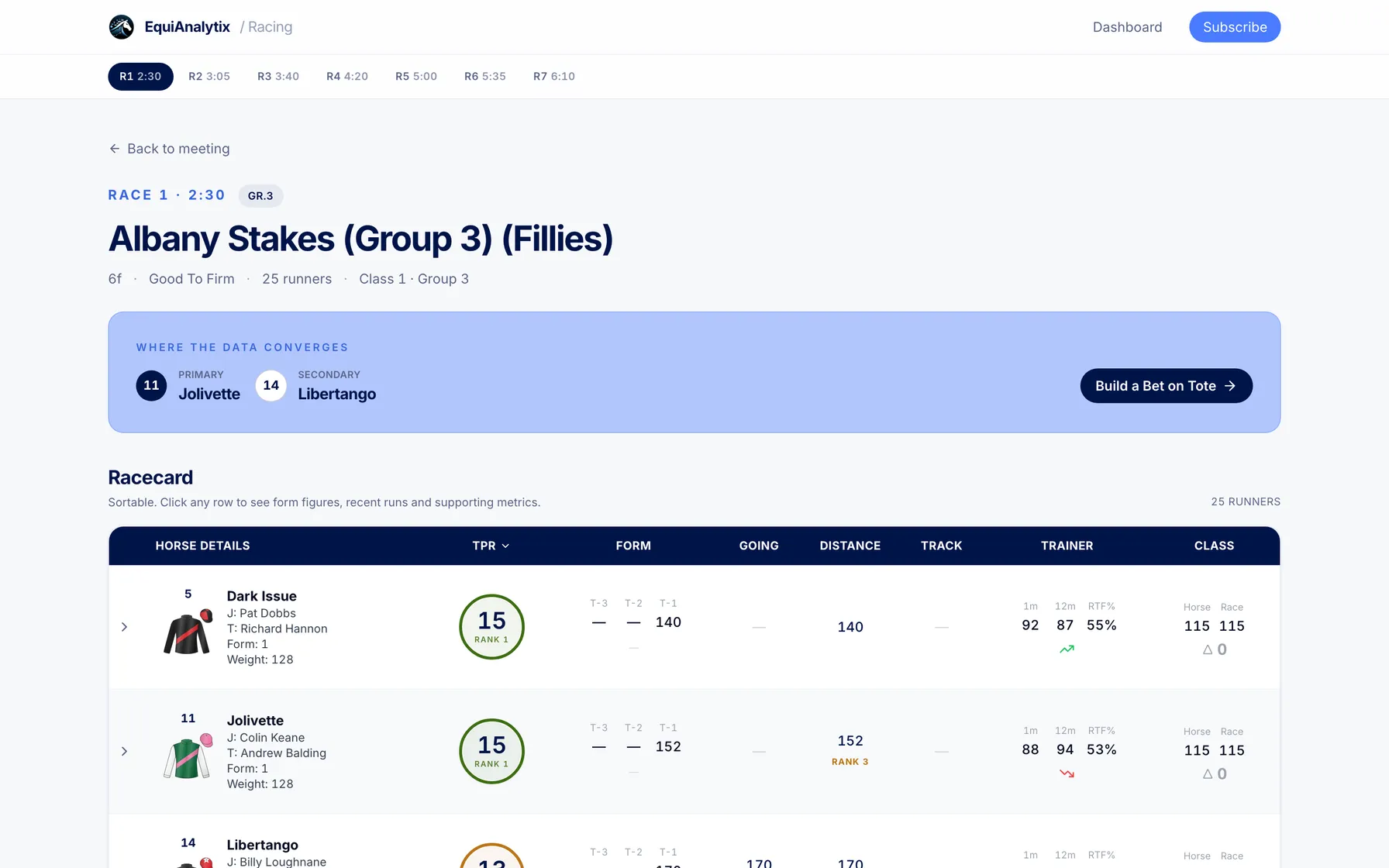Click the EquiAnalytix horse logo icon
Image resolution: width=1389 pixels, height=868 pixels.
click(121, 27)
